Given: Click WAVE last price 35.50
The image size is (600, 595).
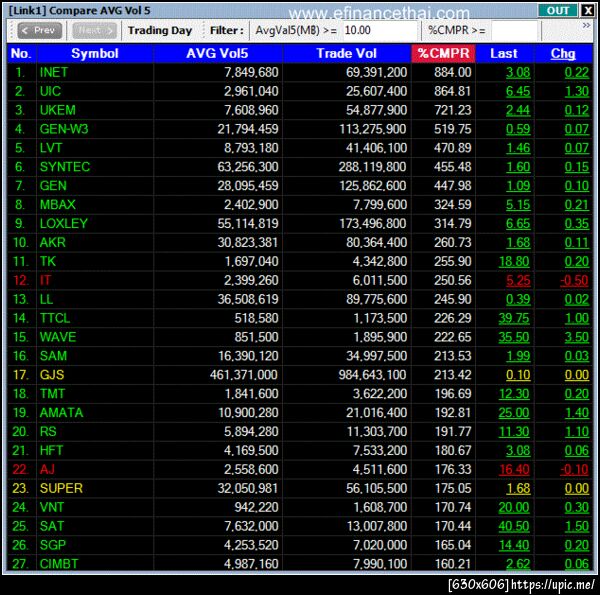Looking at the screenshot, I should pos(514,337).
